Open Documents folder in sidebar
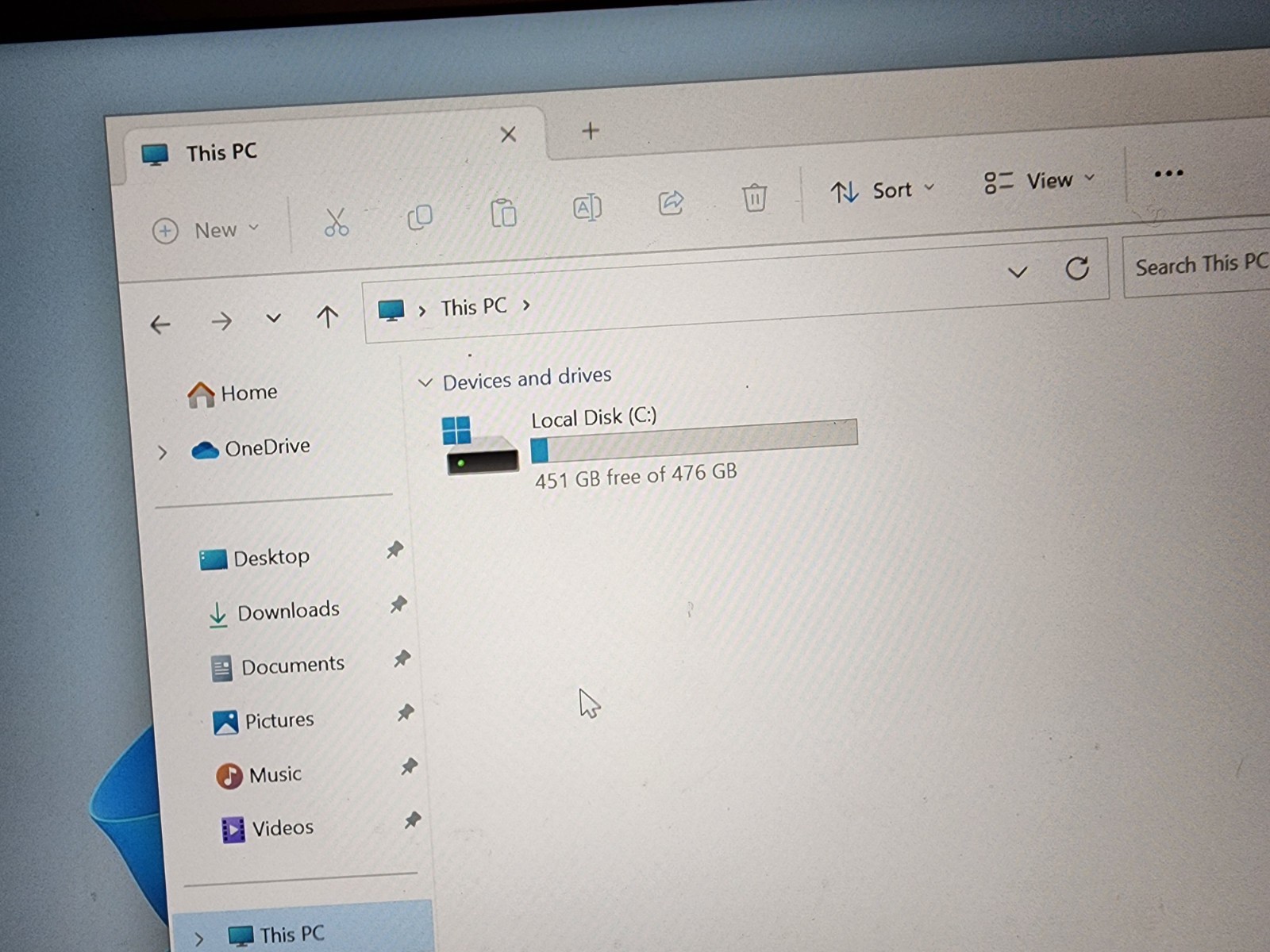 tap(278, 666)
